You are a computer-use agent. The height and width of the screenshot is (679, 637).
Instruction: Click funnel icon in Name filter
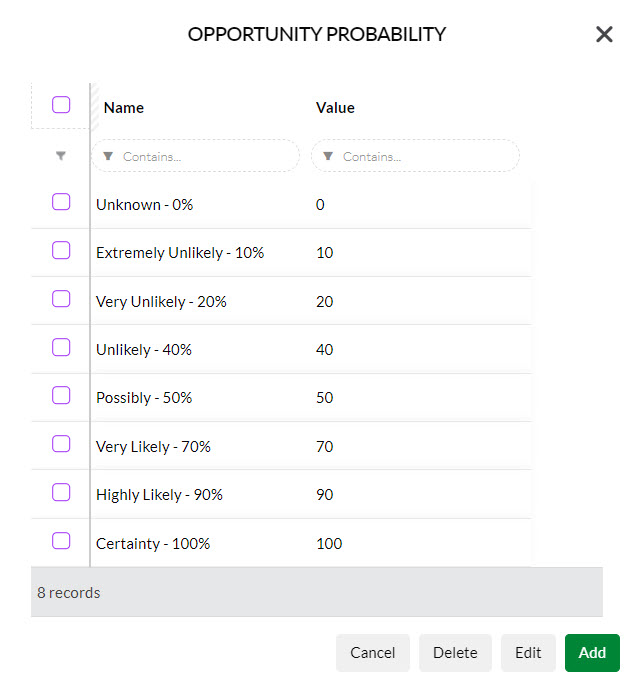pos(108,156)
